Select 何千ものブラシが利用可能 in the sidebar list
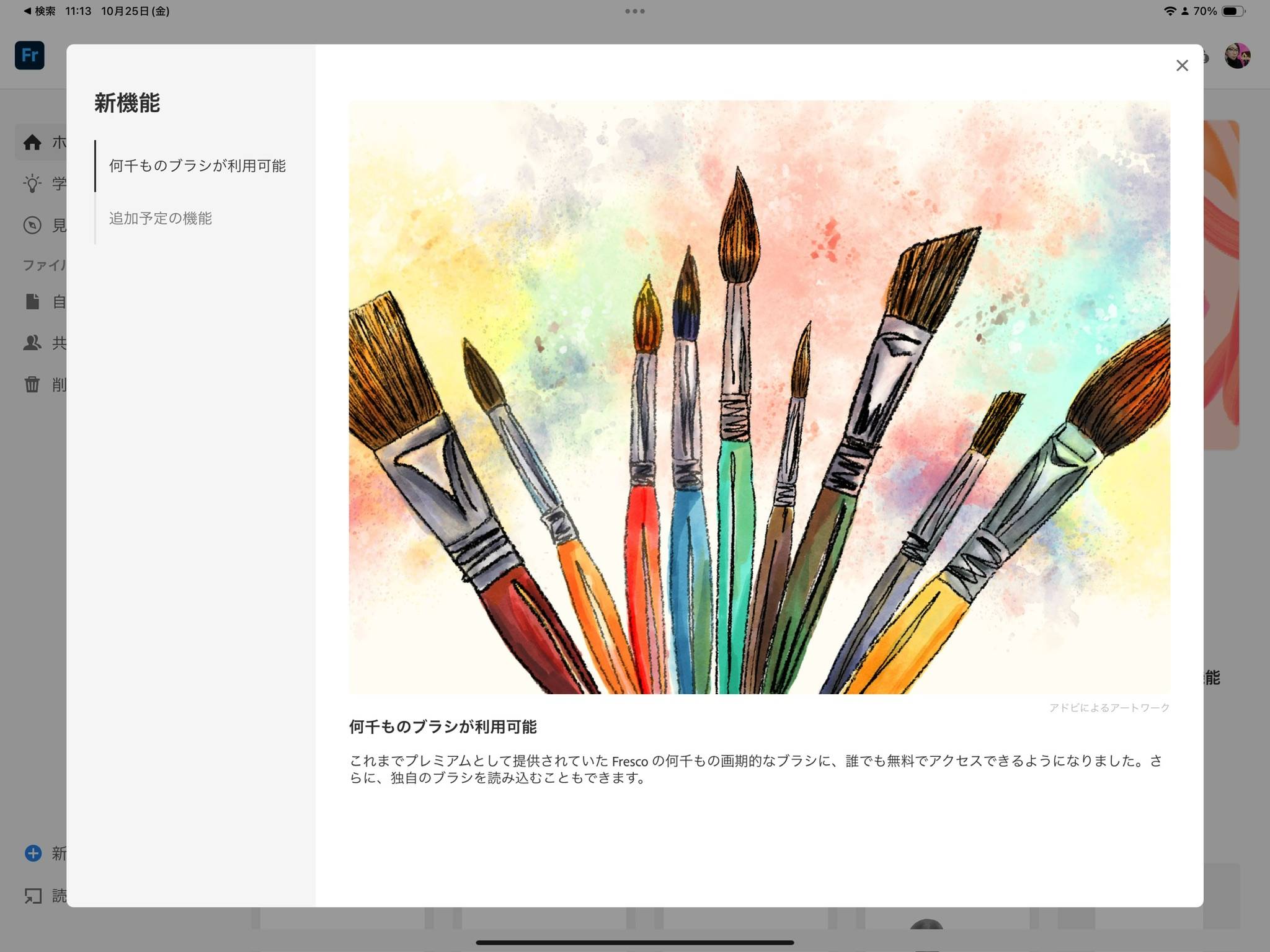 pos(197,165)
